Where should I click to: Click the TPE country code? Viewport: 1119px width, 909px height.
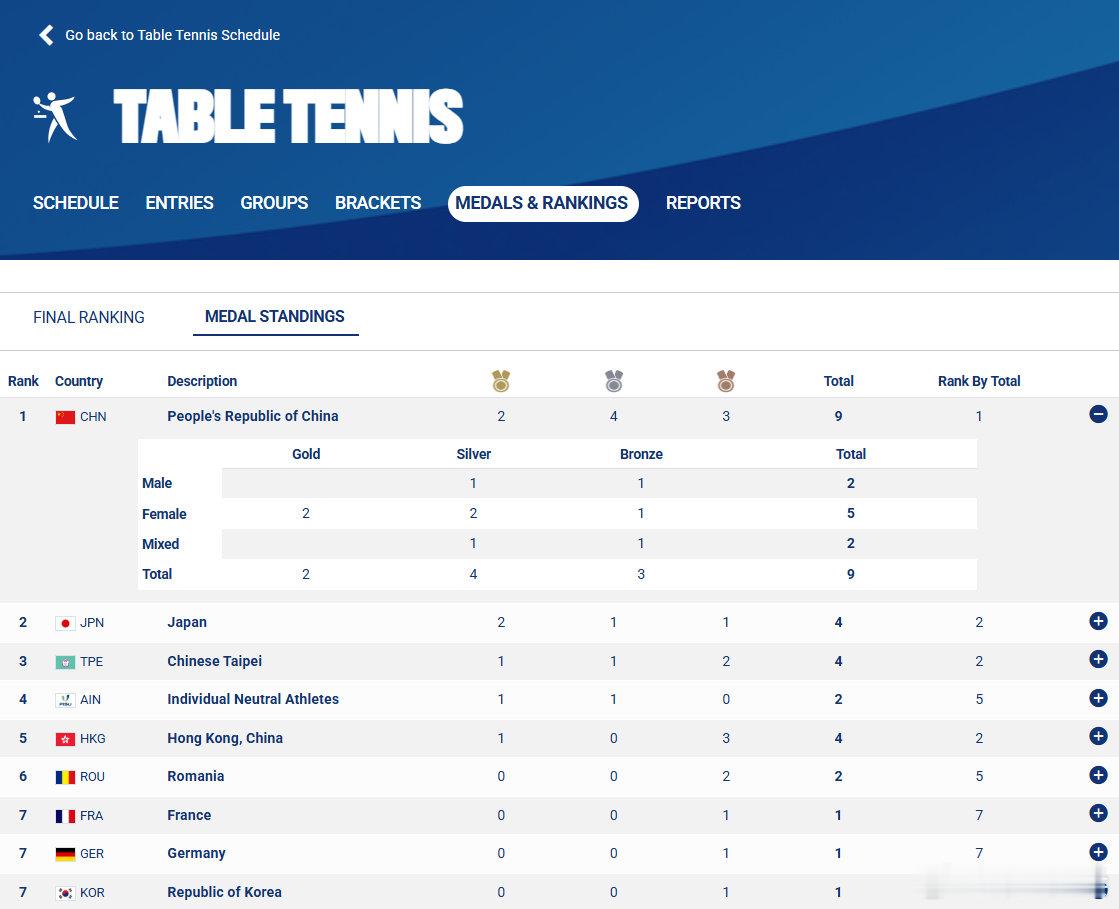(x=91, y=661)
